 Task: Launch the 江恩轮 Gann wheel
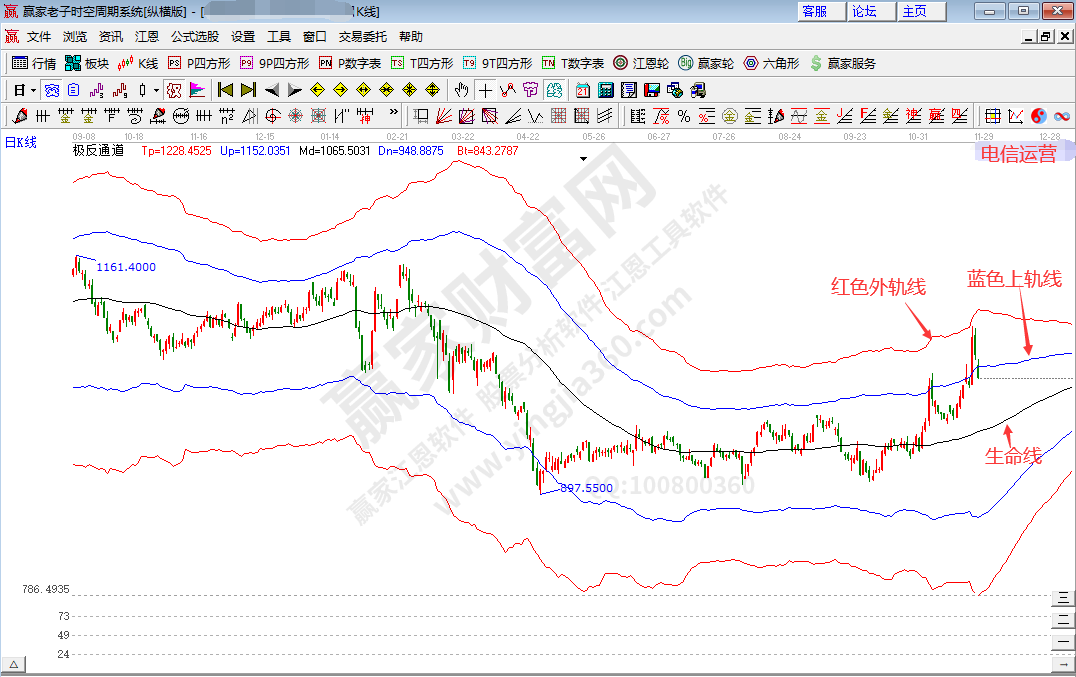[x=641, y=63]
